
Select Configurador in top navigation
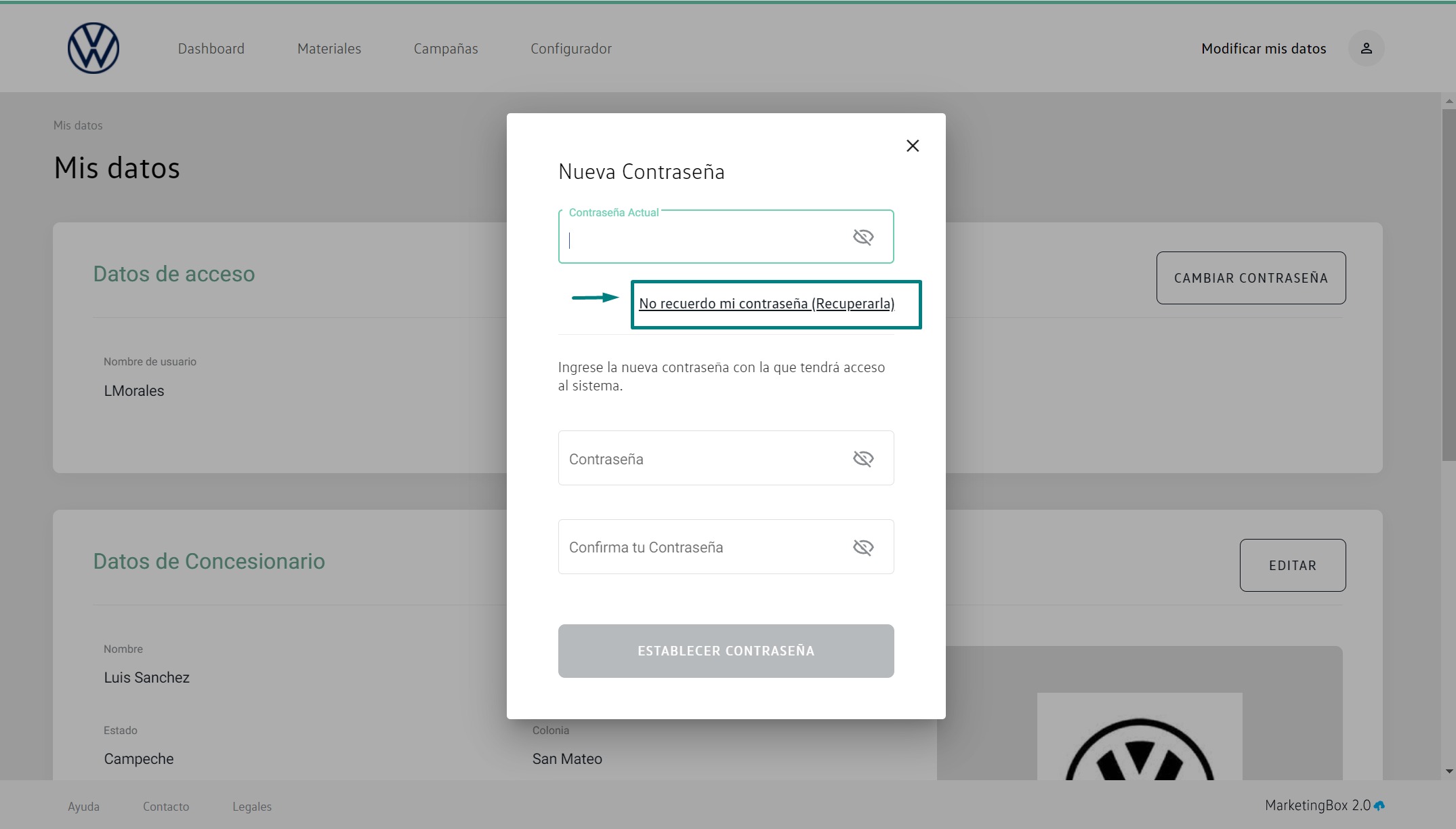[570, 49]
